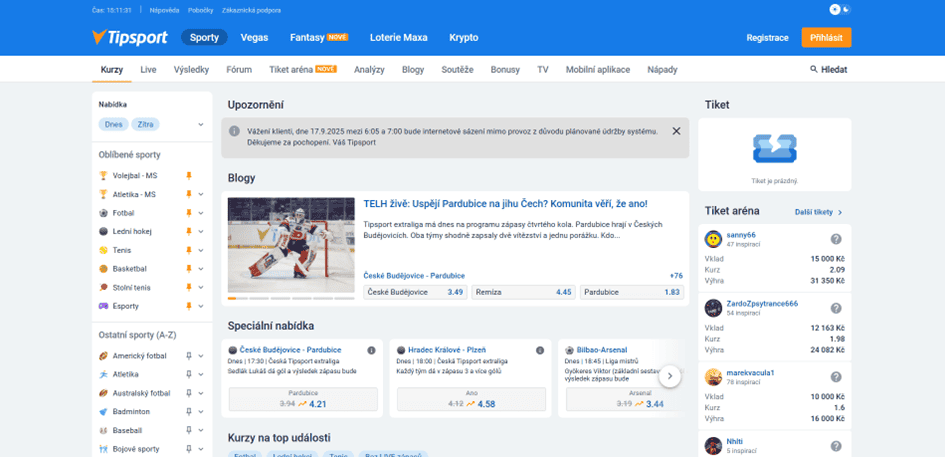Viewport: 945px width, 457px height.
Task: Expand the Atletika - MS submenu
Action: pos(201,195)
